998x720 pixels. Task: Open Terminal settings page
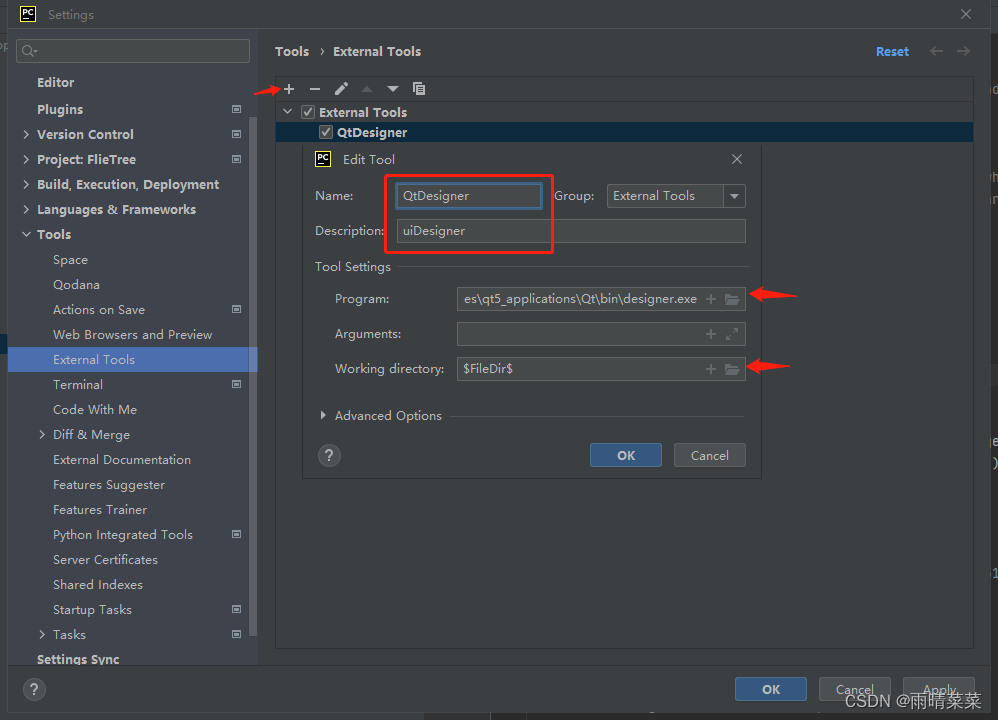click(x=78, y=385)
